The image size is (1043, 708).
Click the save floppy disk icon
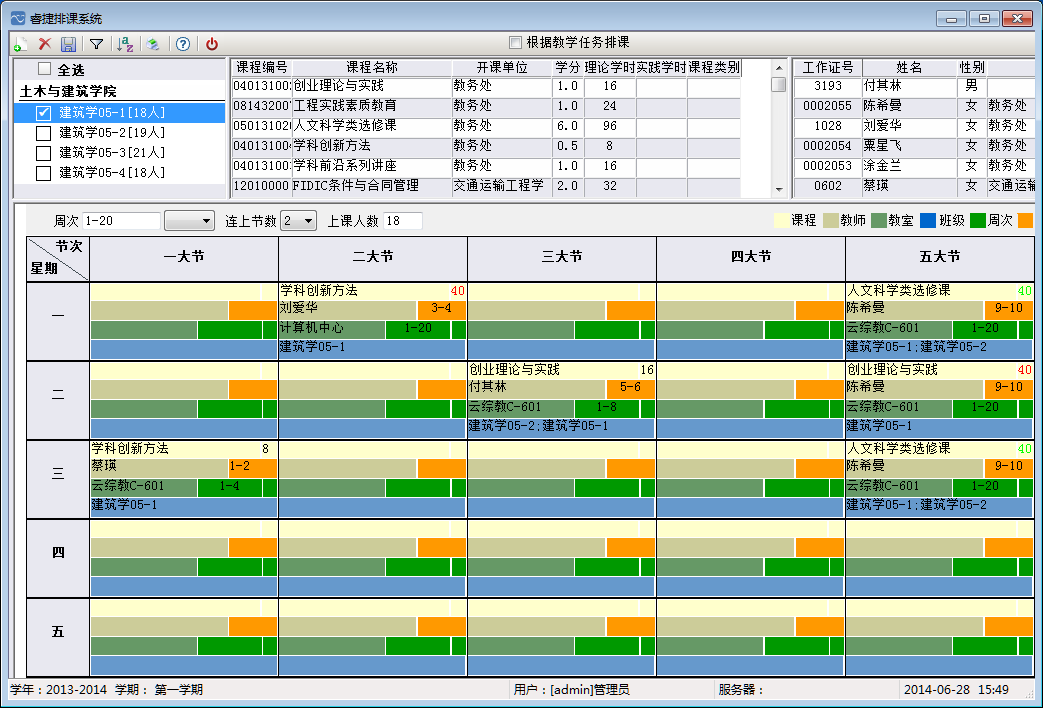pos(68,44)
